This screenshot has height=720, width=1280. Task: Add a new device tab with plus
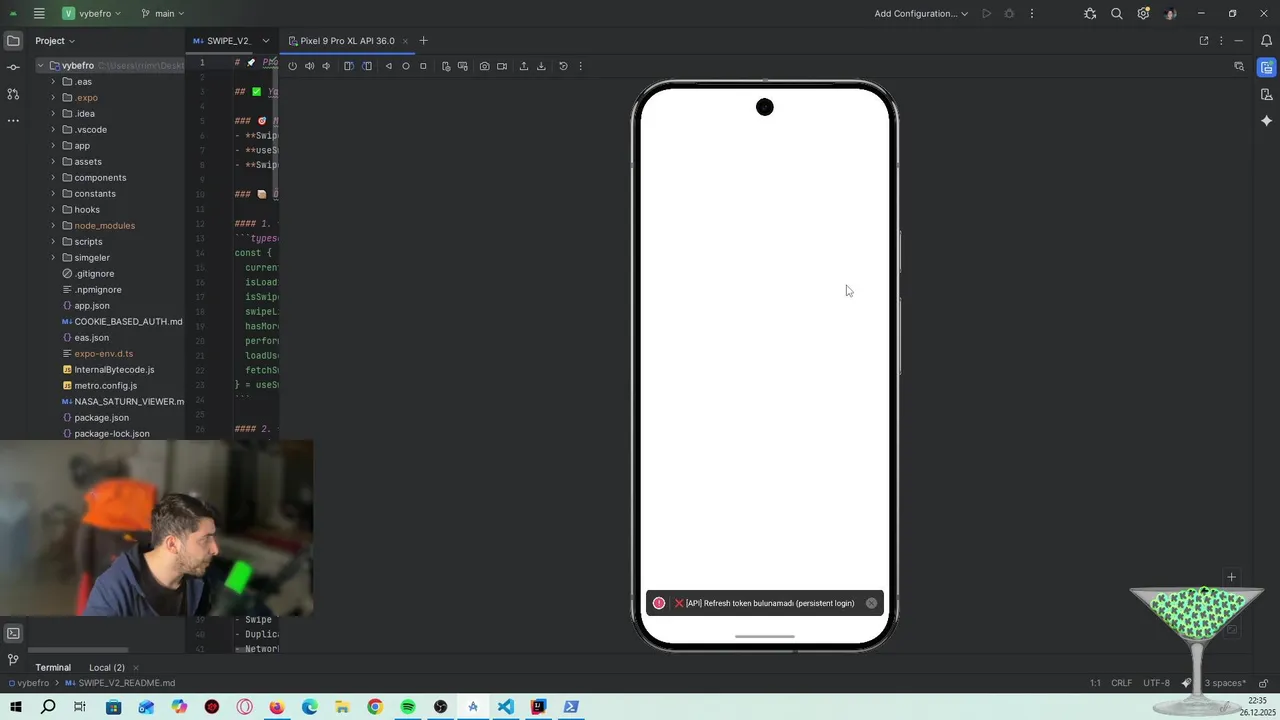click(423, 41)
